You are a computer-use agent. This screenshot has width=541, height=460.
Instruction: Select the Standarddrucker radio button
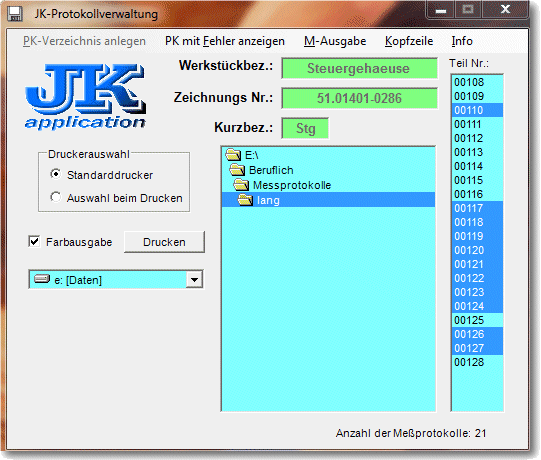pyautogui.click(x=56, y=174)
